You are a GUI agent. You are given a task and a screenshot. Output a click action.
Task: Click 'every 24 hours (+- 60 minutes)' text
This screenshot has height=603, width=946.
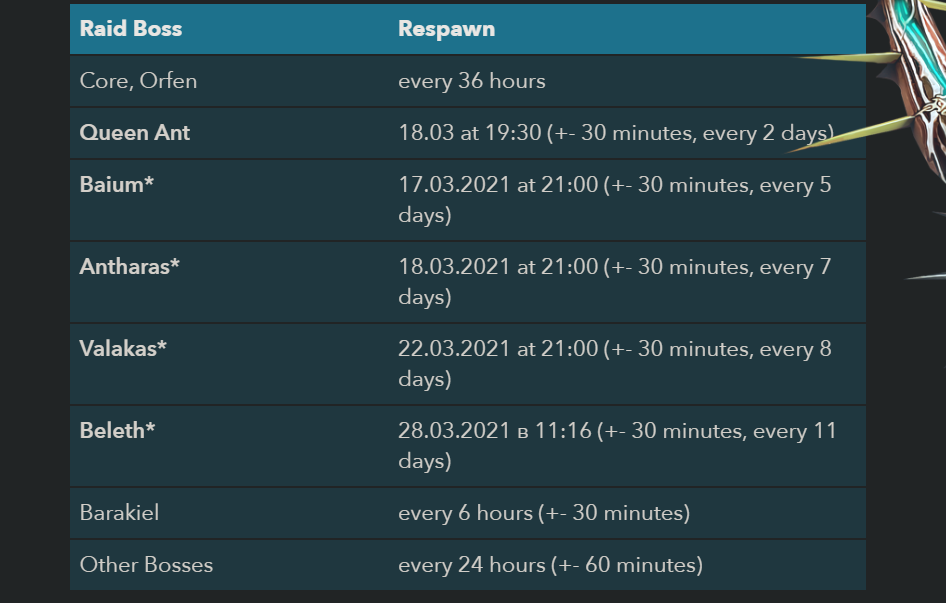click(550, 565)
